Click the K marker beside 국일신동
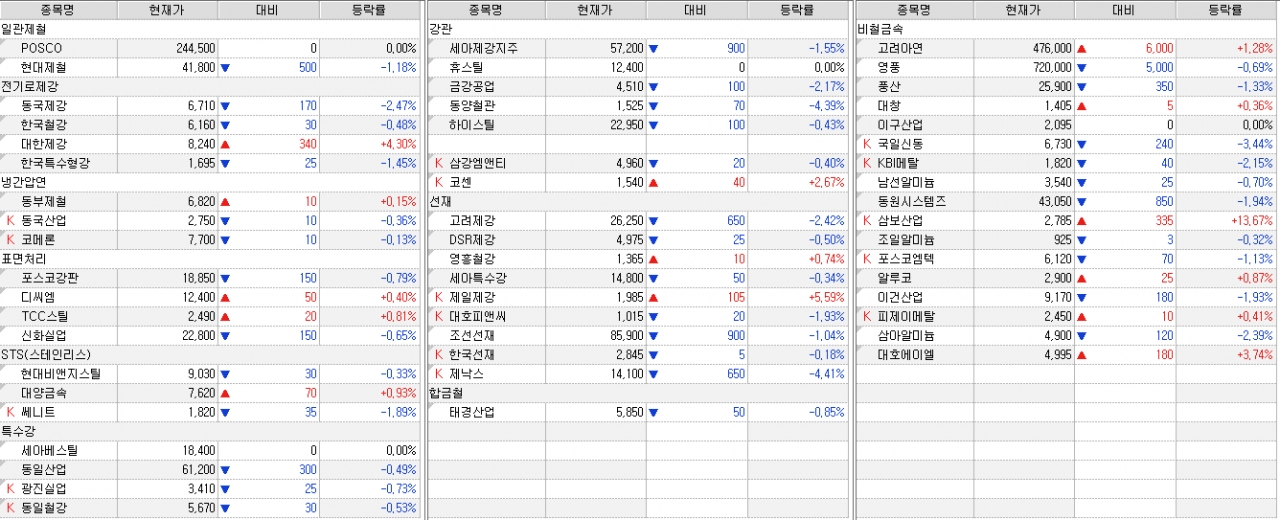 (x=867, y=144)
